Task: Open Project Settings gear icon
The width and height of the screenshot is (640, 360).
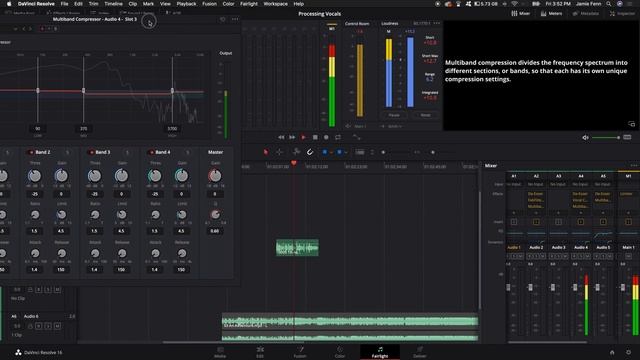Action: click(629, 352)
